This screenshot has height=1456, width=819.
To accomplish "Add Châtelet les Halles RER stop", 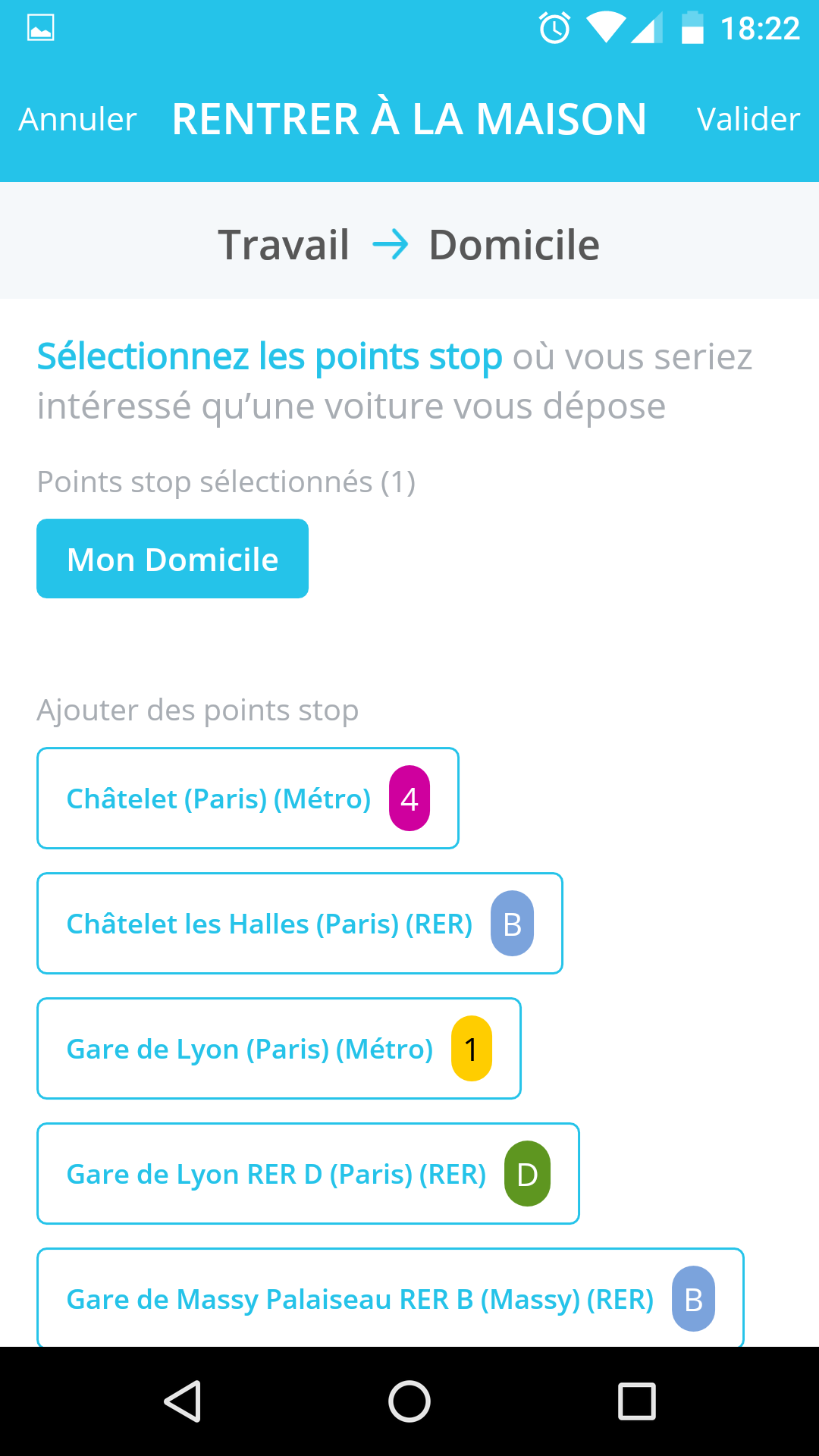I will coord(269,924).
